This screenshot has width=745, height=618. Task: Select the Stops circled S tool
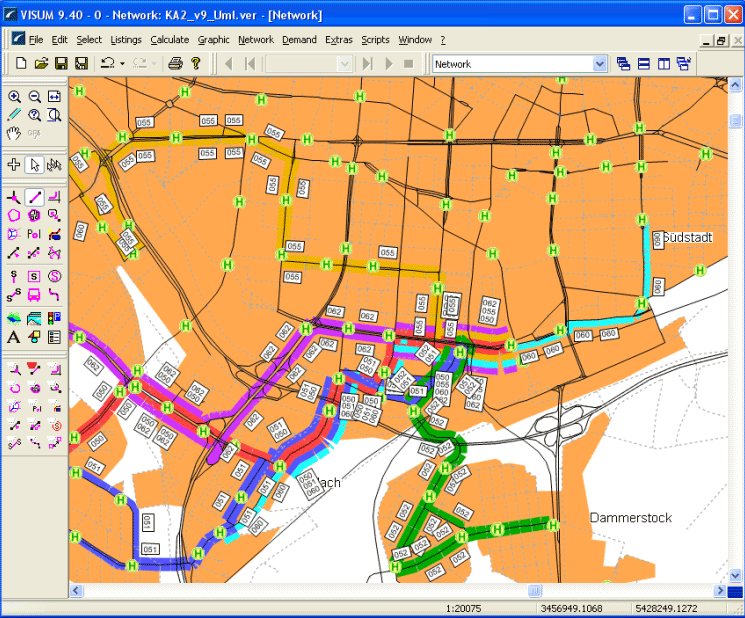(54, 276)
